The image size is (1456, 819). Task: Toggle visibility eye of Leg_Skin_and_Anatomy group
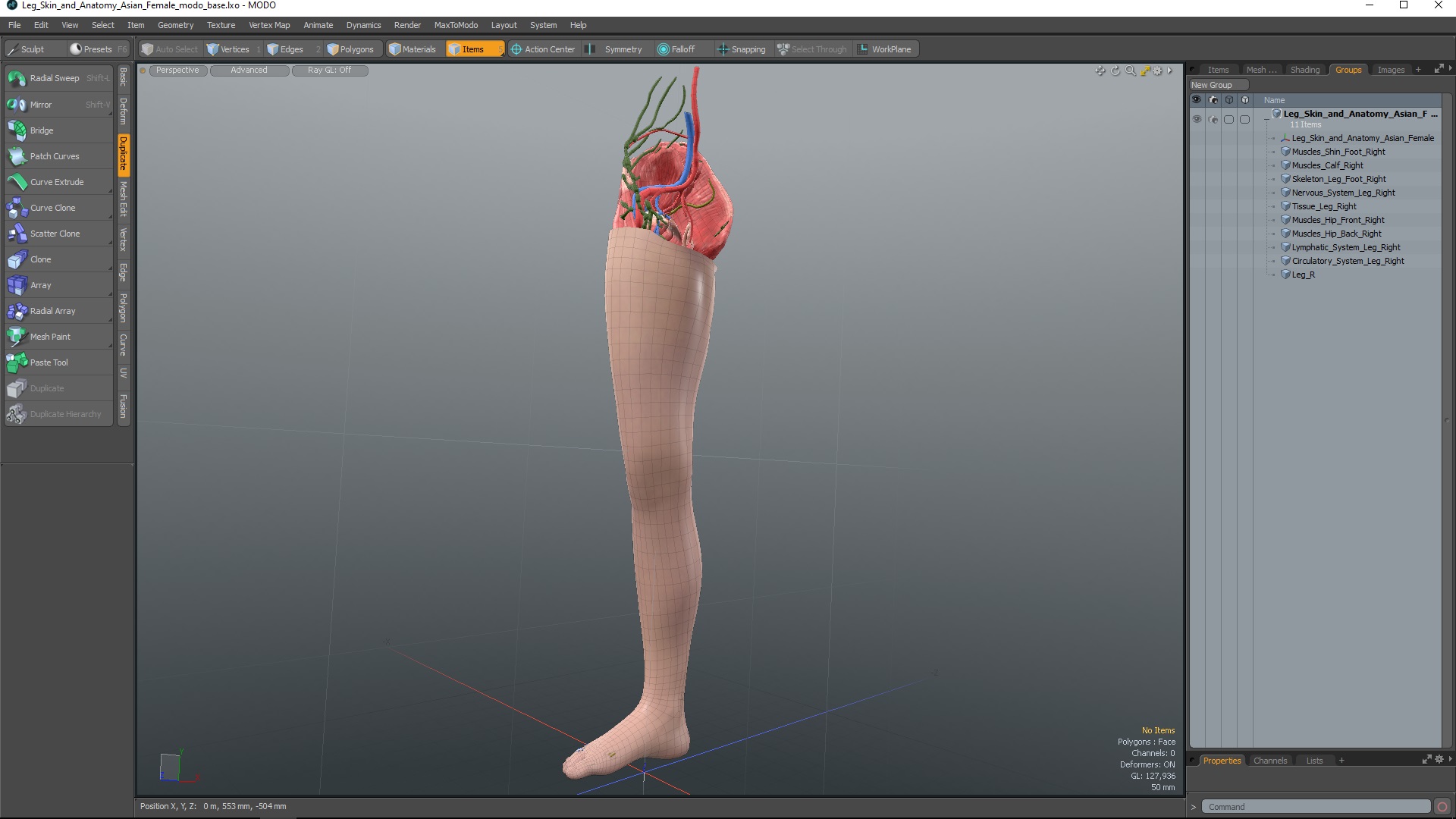pos(1197,120)
